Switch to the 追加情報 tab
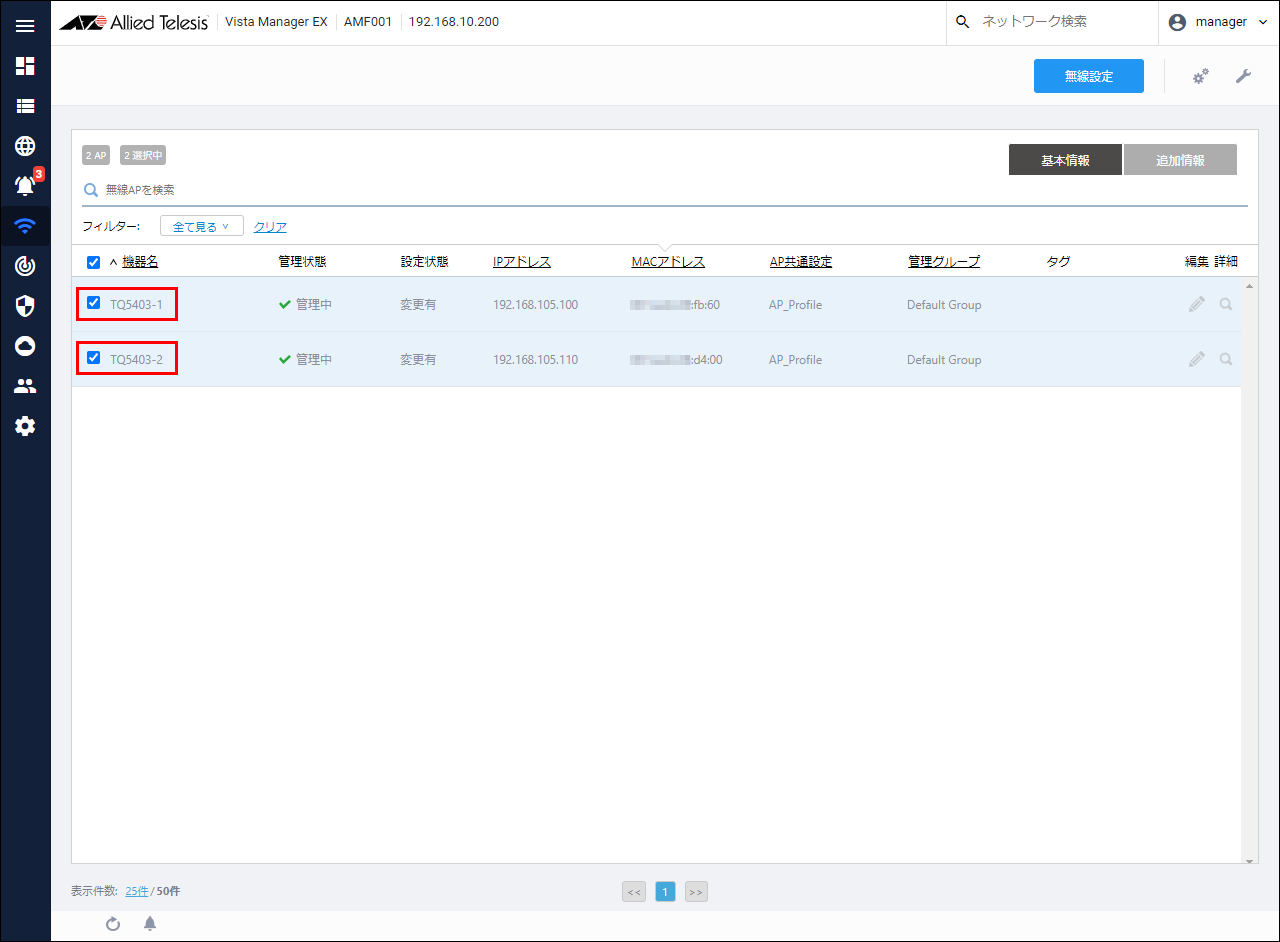Image resolution: width=1280 pixels, height=942 pixels. [x=1180, y=160]
